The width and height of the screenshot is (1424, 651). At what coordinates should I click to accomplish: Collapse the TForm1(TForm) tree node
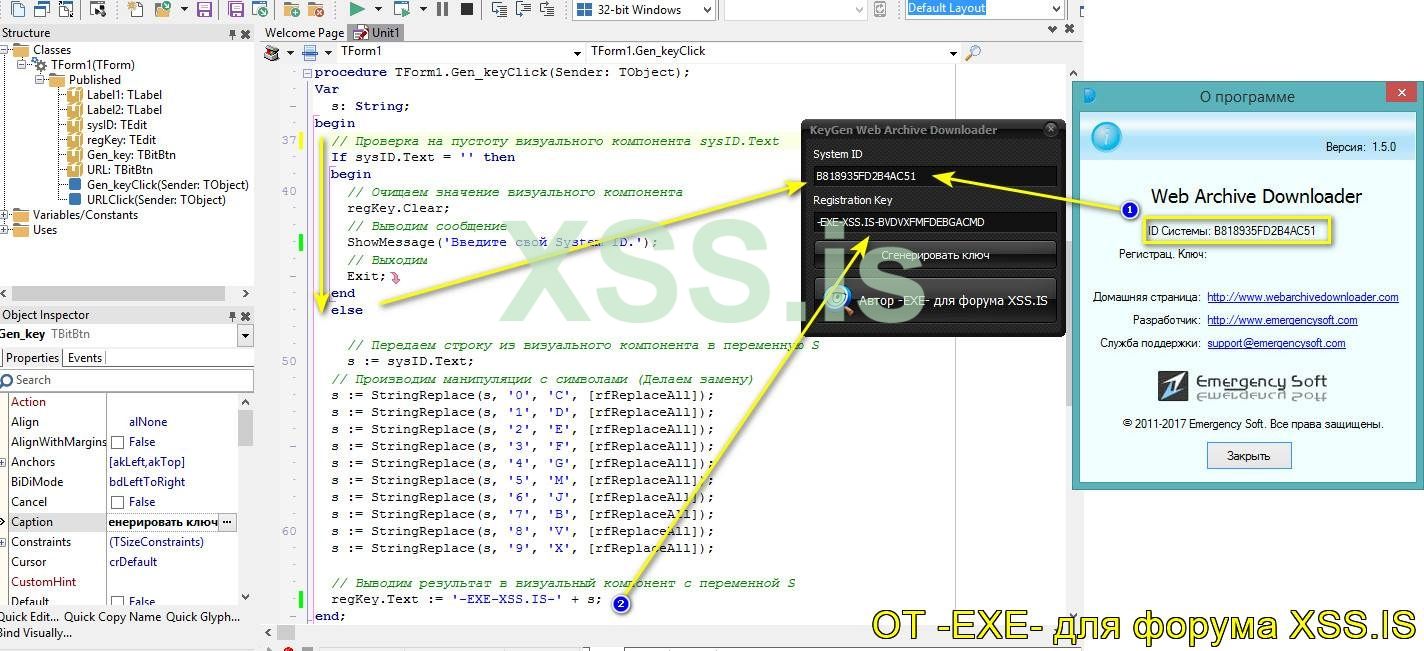pos(23,65)
